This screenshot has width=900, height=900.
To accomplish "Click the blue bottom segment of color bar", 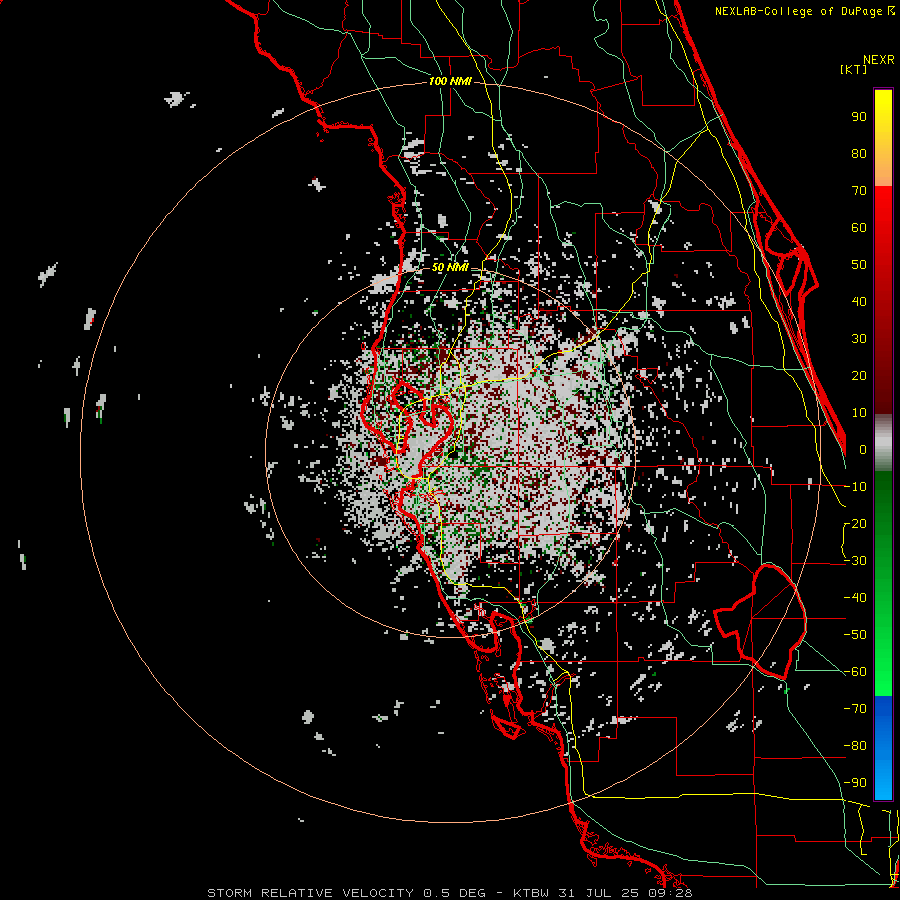I will [883, 747].
